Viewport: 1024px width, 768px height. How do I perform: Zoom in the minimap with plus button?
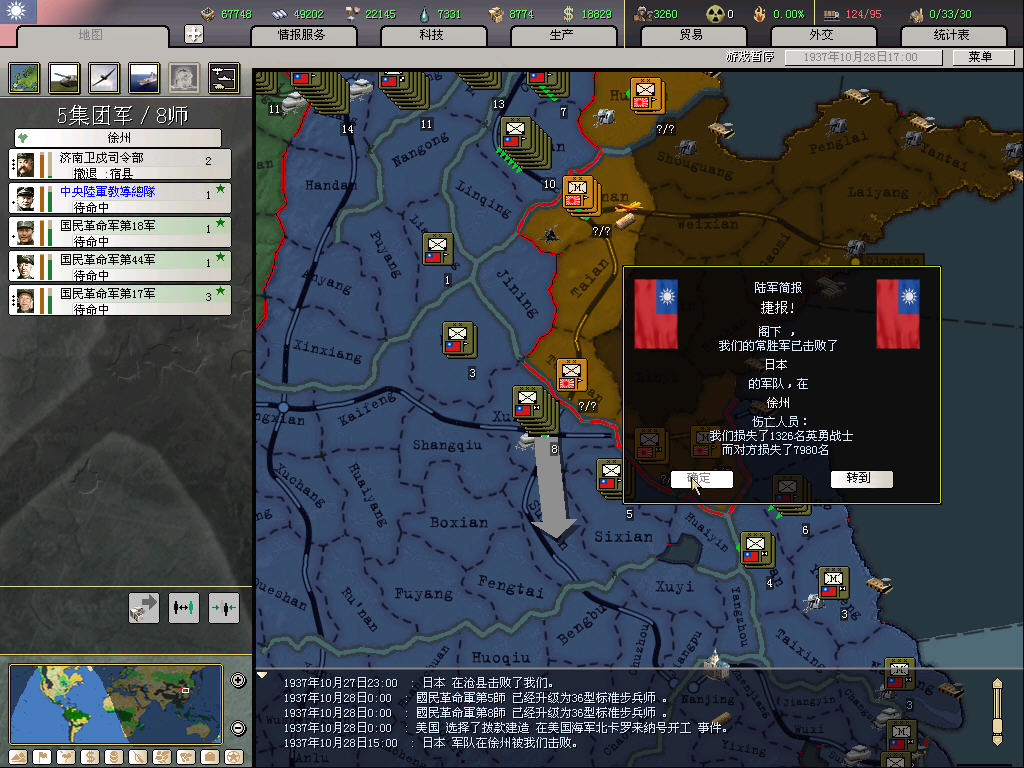(x=238, y=680)
